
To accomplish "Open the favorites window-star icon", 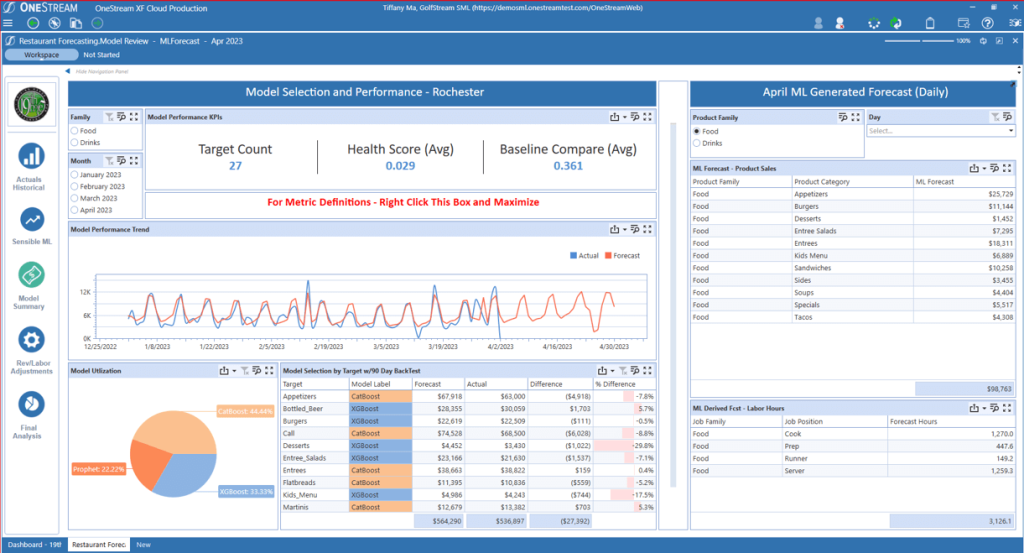I will 963,24.
